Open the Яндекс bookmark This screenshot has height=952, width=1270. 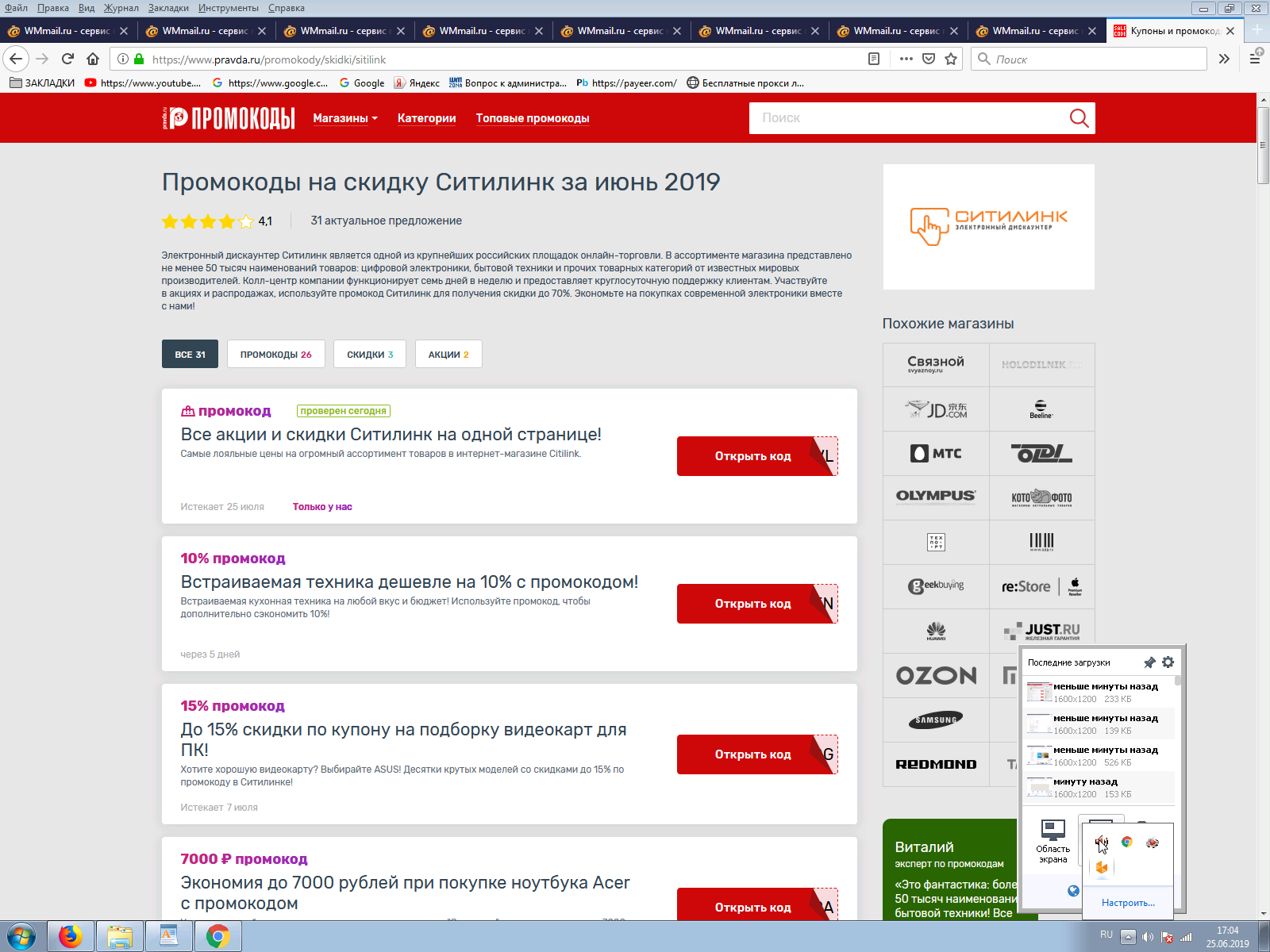[x=417, y=83]
